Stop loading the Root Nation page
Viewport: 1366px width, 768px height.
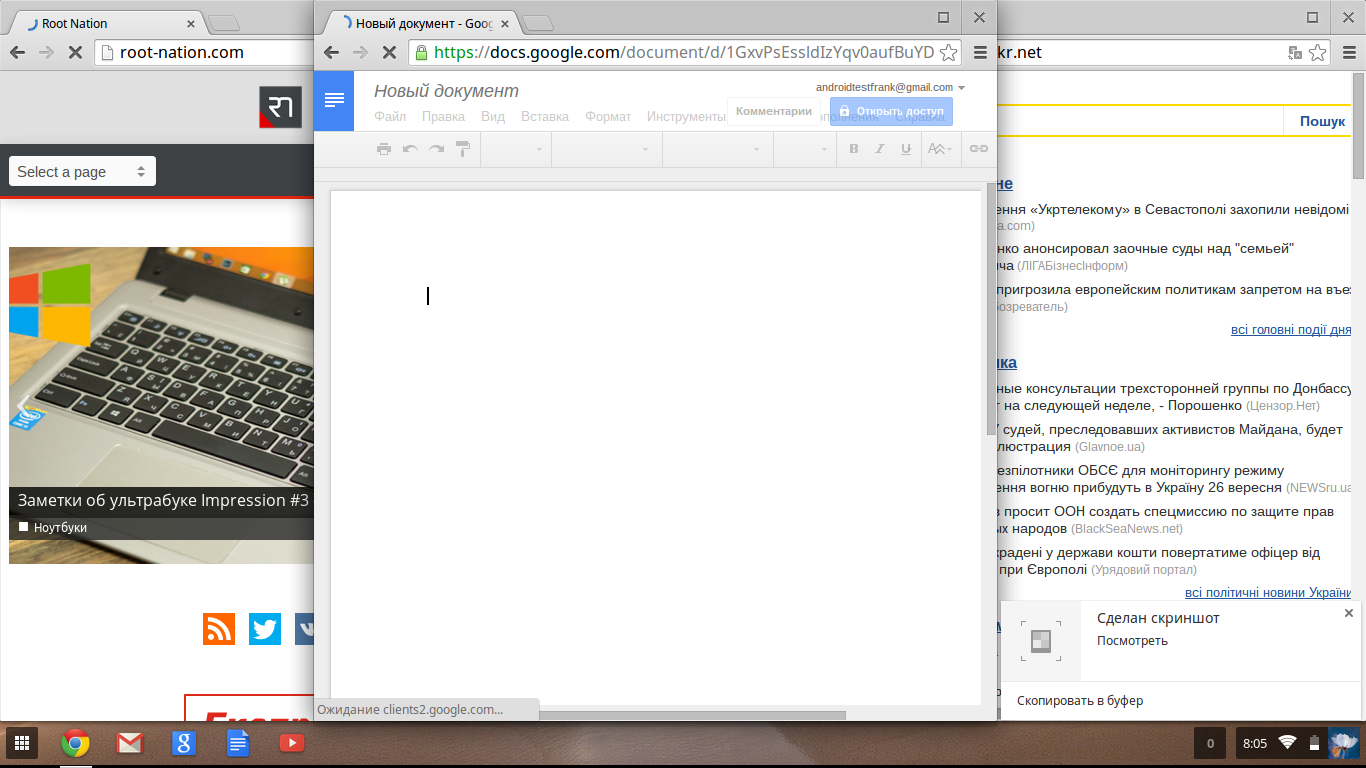point(74,52)
